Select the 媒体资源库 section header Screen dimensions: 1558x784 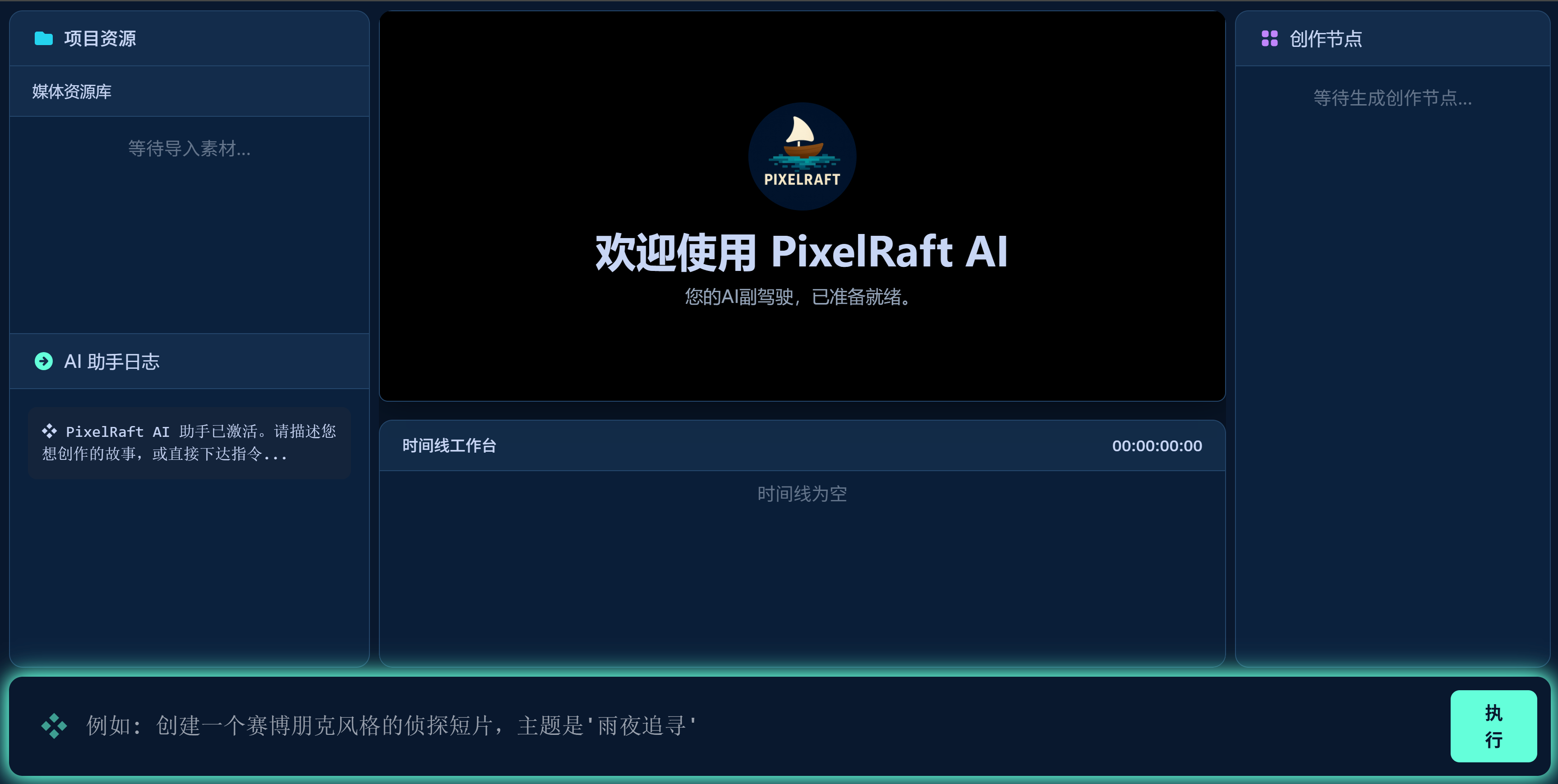(x=189, y=91)
